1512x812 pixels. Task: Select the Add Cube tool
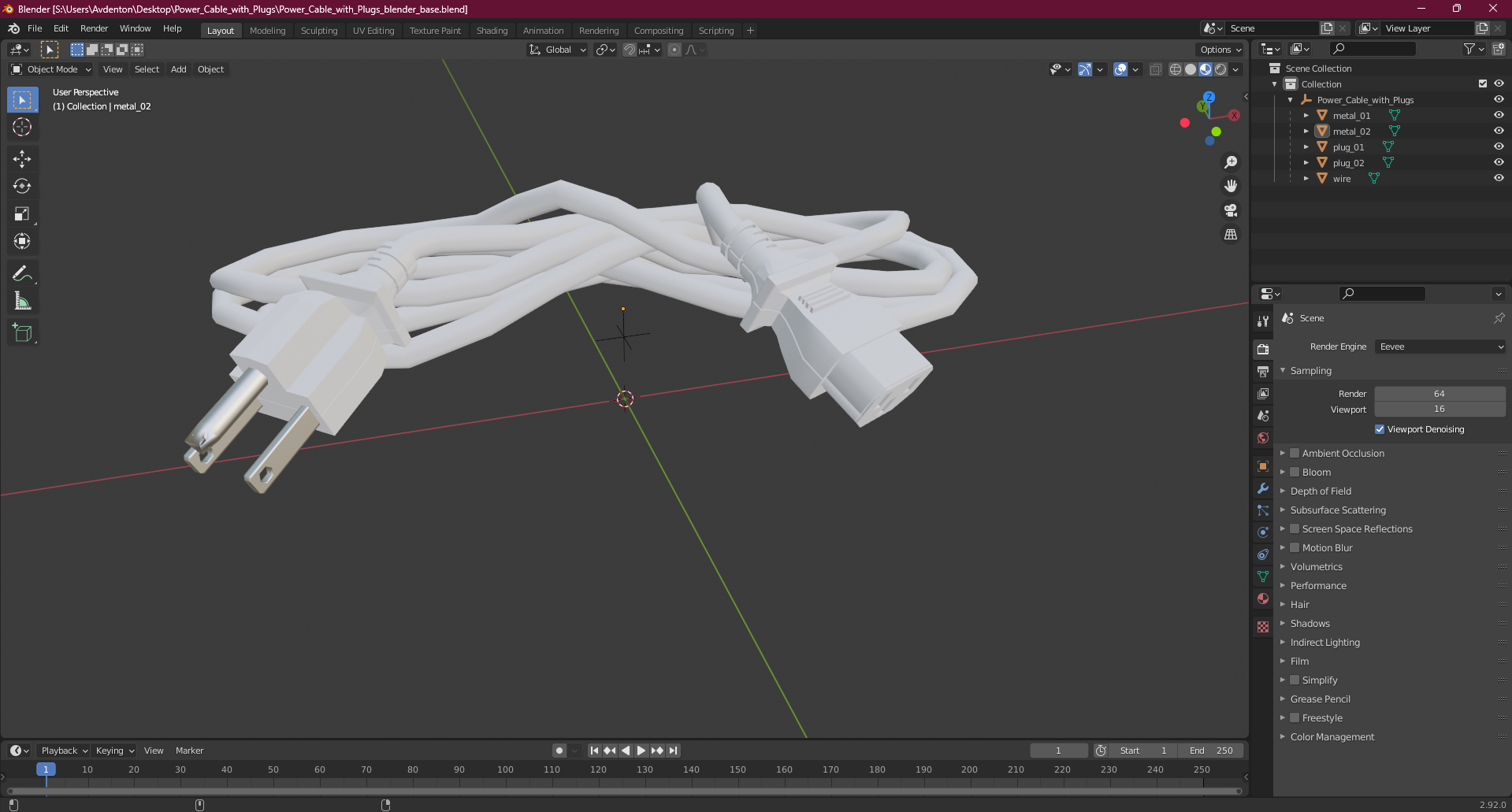click(22, 333)
